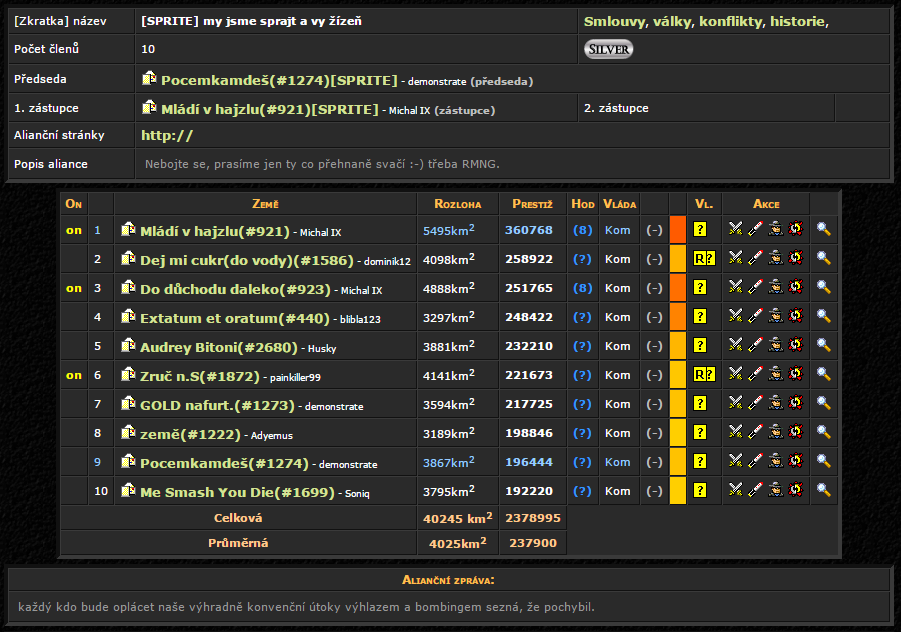The image size is (901, 632).
Task: Click crossed-swords icon for Me Smash You Die row
Action: 736,490
